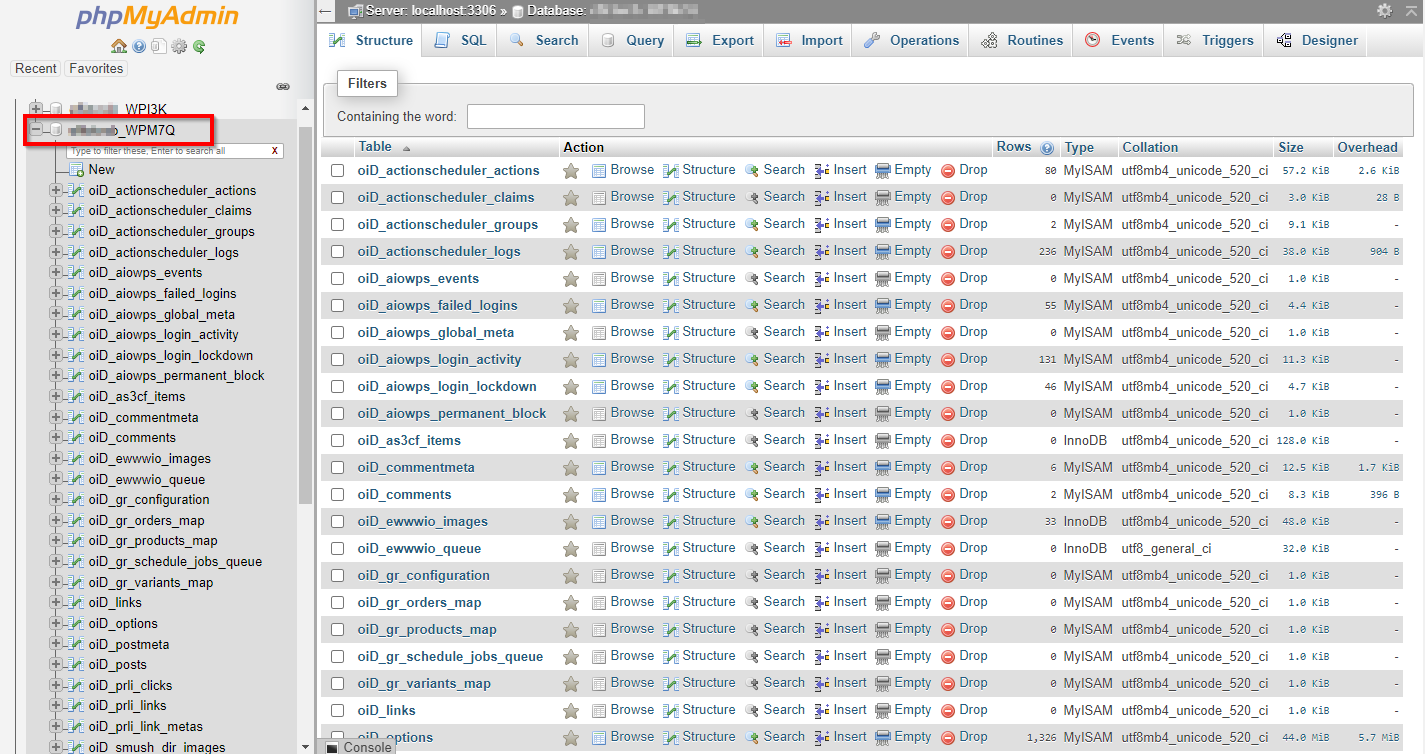Clear the table filter with X
1425x754 pixels.
click(275, 151)
